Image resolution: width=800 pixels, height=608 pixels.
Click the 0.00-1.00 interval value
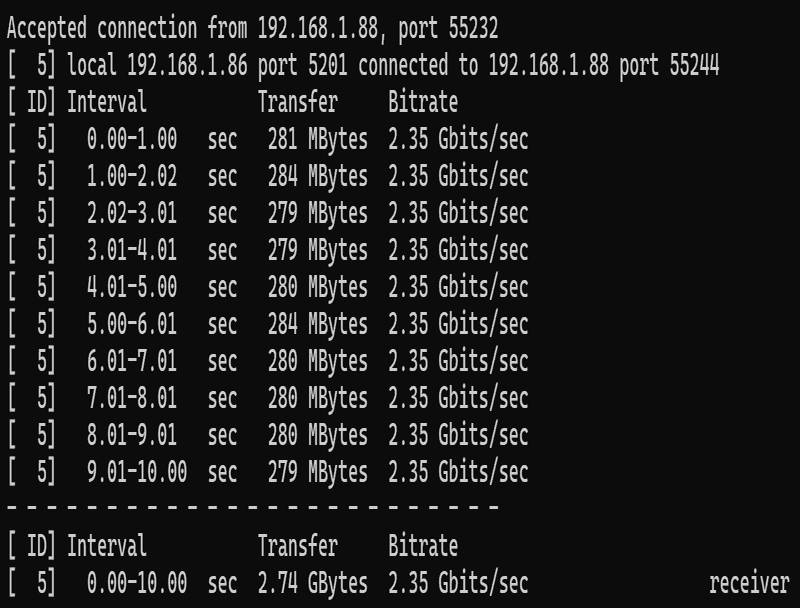click(132, 139)
